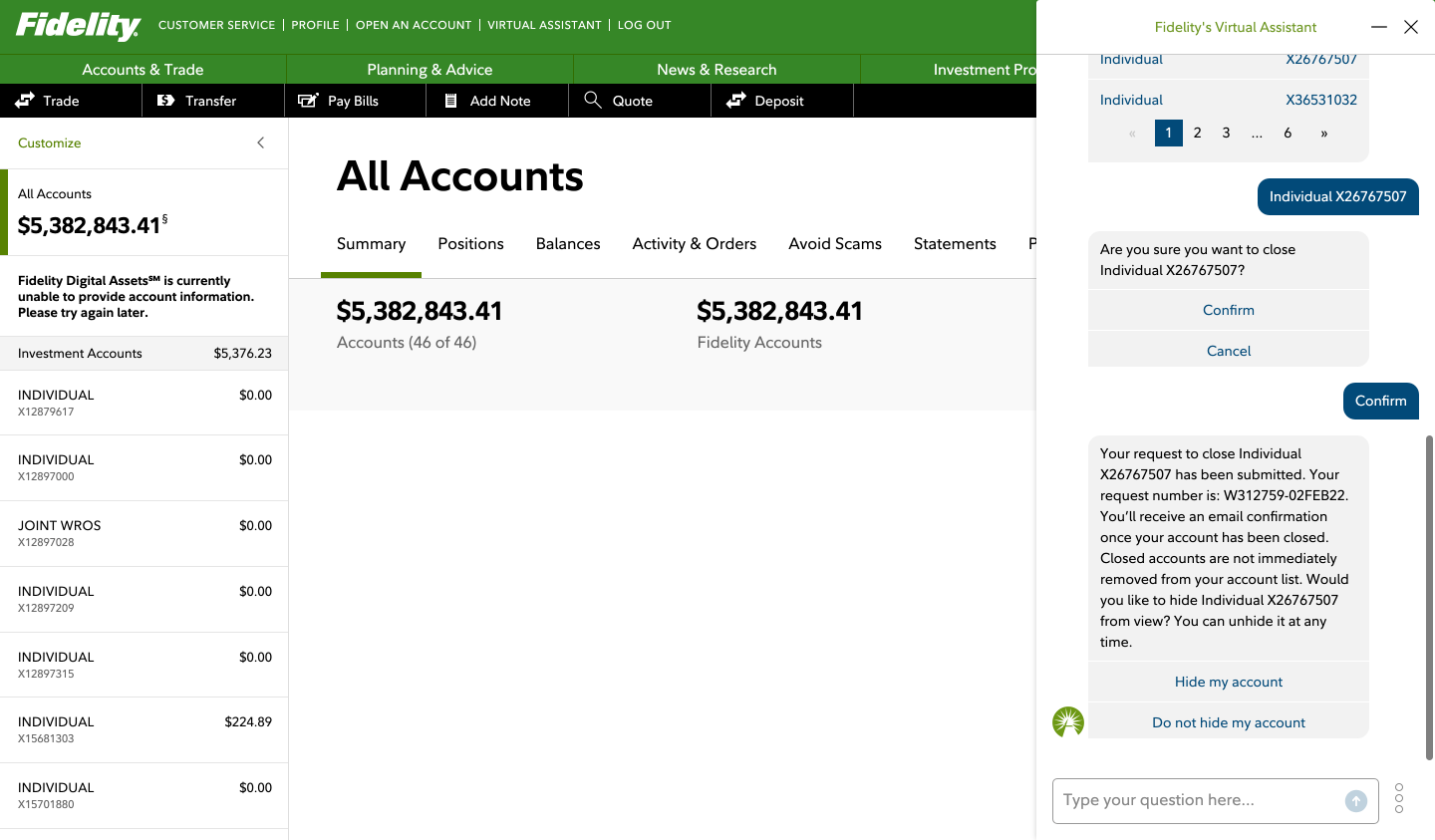Image resolution: width=1435 pixels, height=840 pixels.
Task: Select Individual account X12897000
Action: 144,467
